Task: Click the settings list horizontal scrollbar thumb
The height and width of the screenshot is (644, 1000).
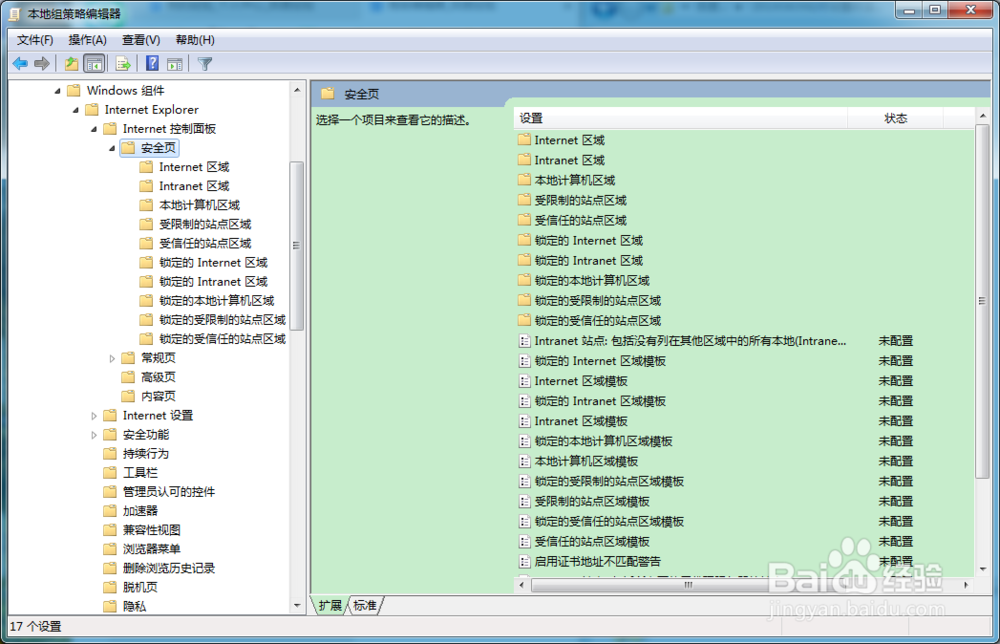Action: [x=688, y=585]
